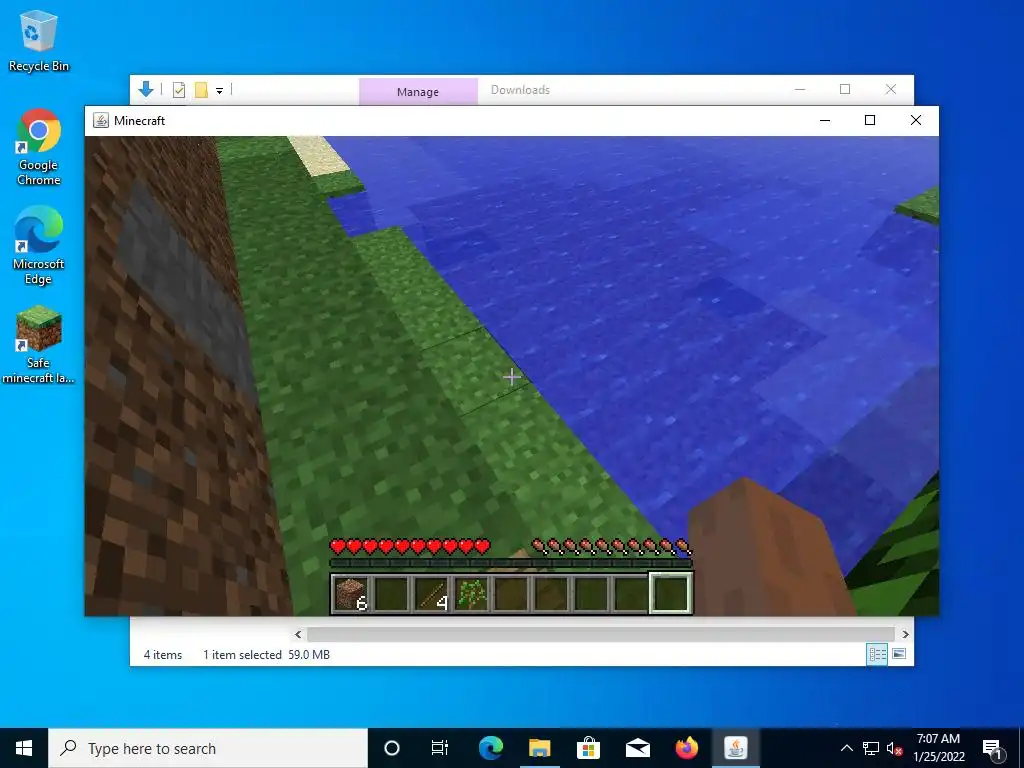This screenshot has width=1024, height=768.
Task: Open Mail app from the taskbar
Action: (x=637, y=748)
